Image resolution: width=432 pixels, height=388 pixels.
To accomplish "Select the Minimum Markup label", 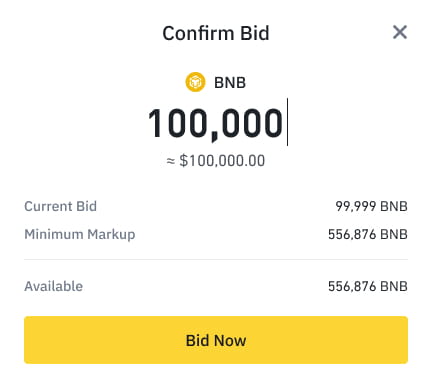I will [80, 235].
